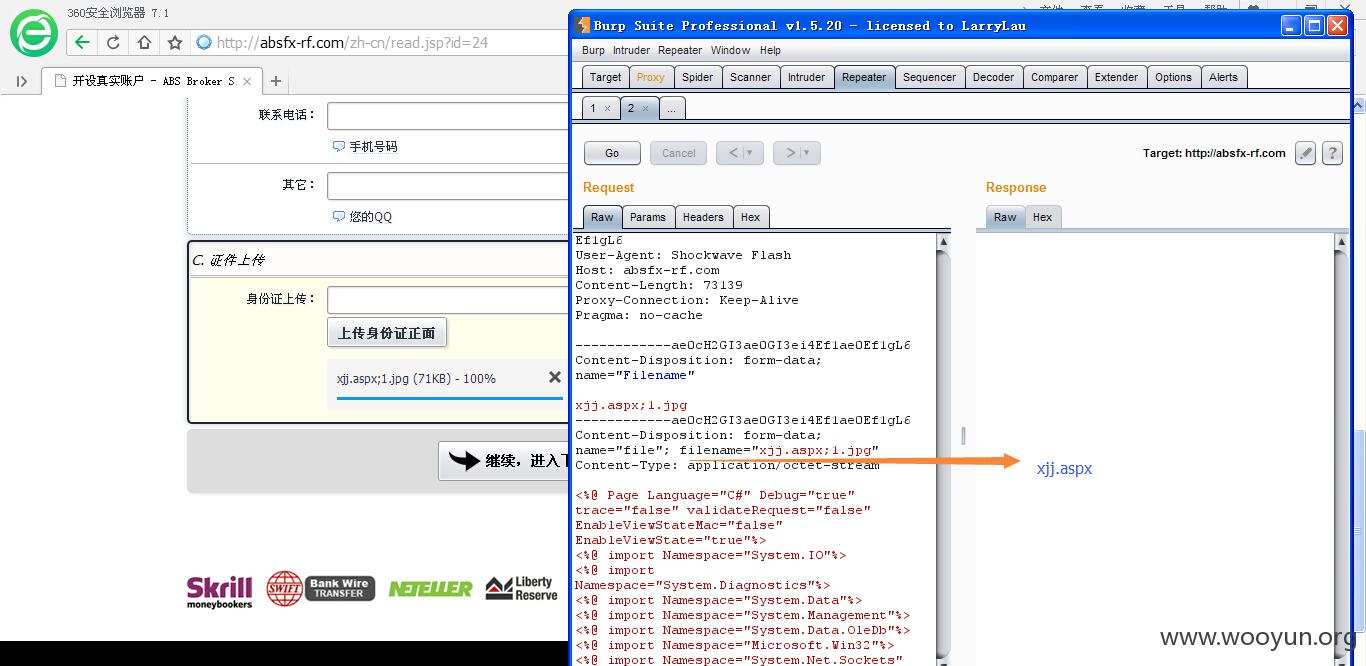This screenshot has width=1366, height=666.
Task: Click the NETELLER logo
Action: coord(430,589)
